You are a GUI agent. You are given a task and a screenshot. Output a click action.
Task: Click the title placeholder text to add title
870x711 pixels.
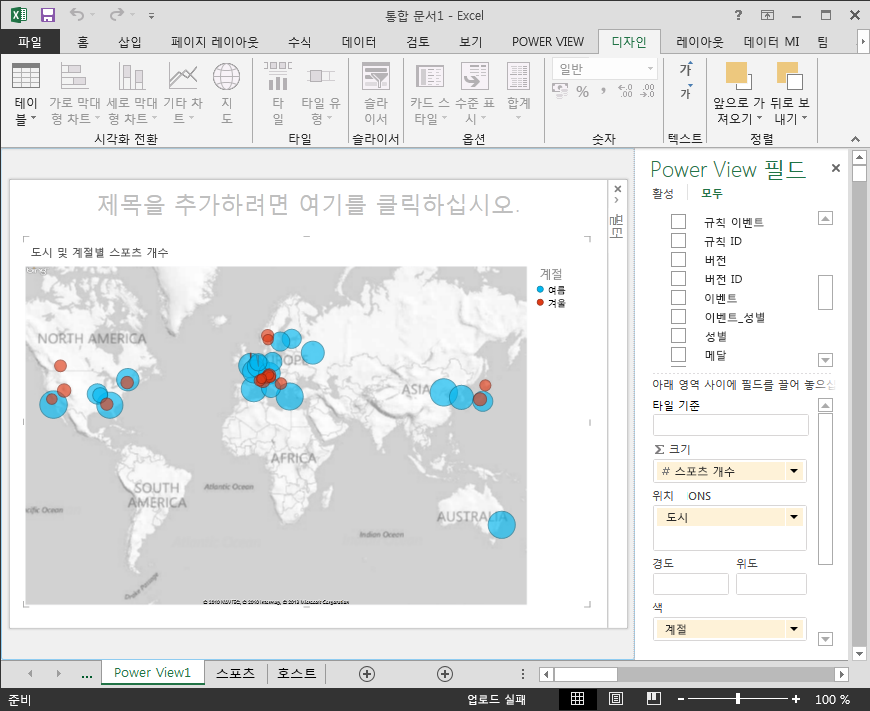[308, 204]
